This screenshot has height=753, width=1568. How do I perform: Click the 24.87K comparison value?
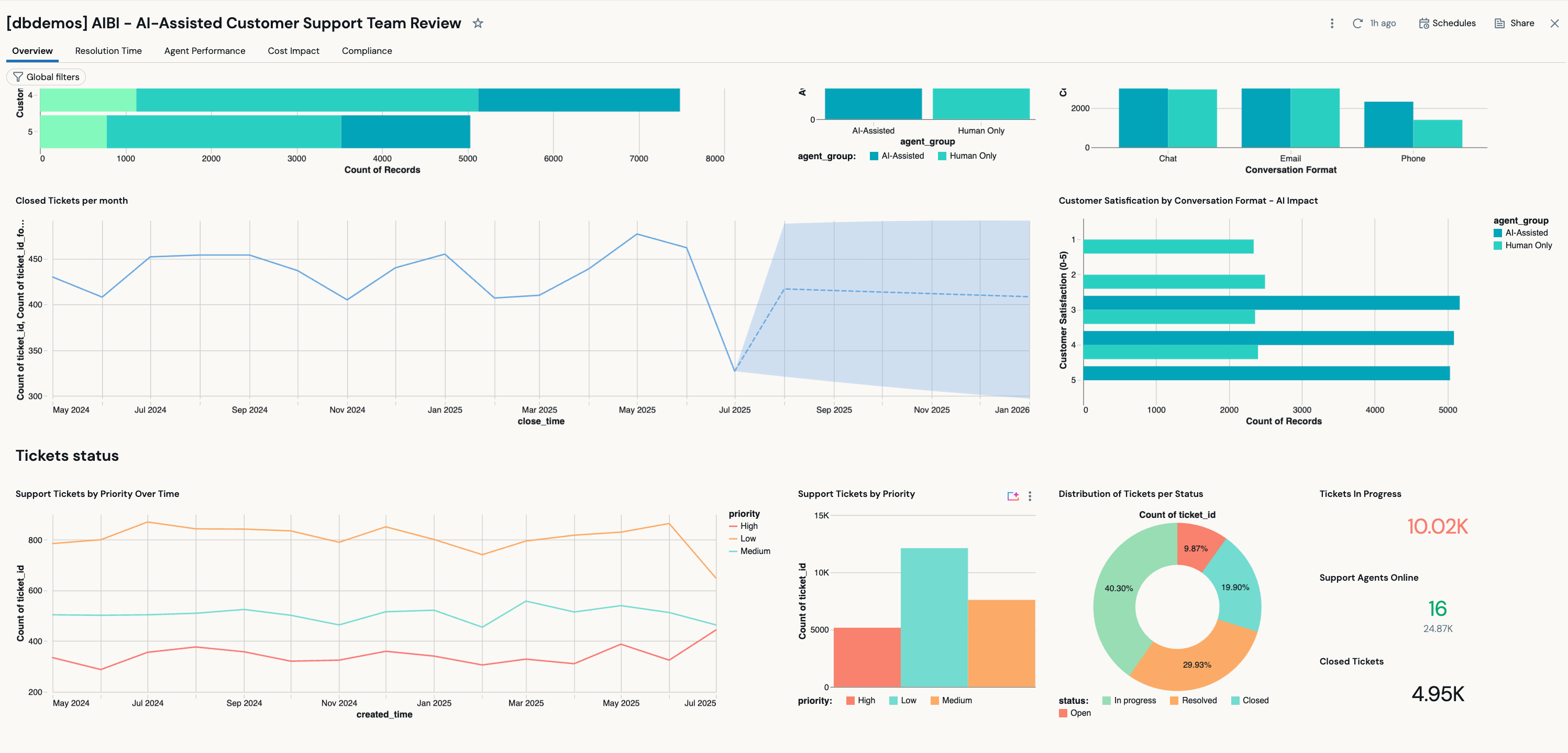pos(1438,629)
